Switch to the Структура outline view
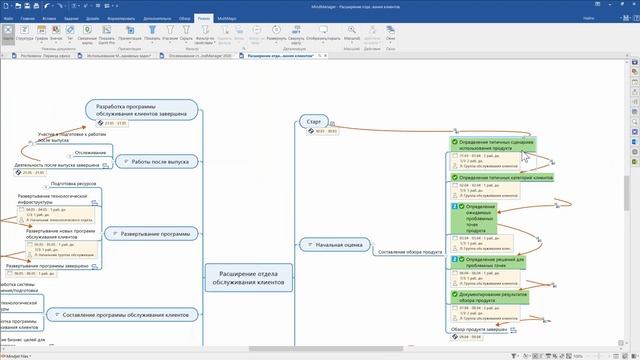 click(x=24, y=33)
